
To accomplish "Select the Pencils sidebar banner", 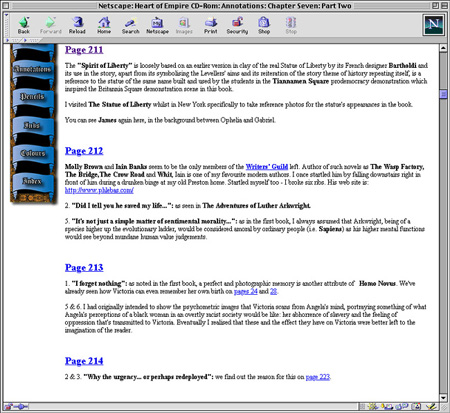I will pos(33,97).
